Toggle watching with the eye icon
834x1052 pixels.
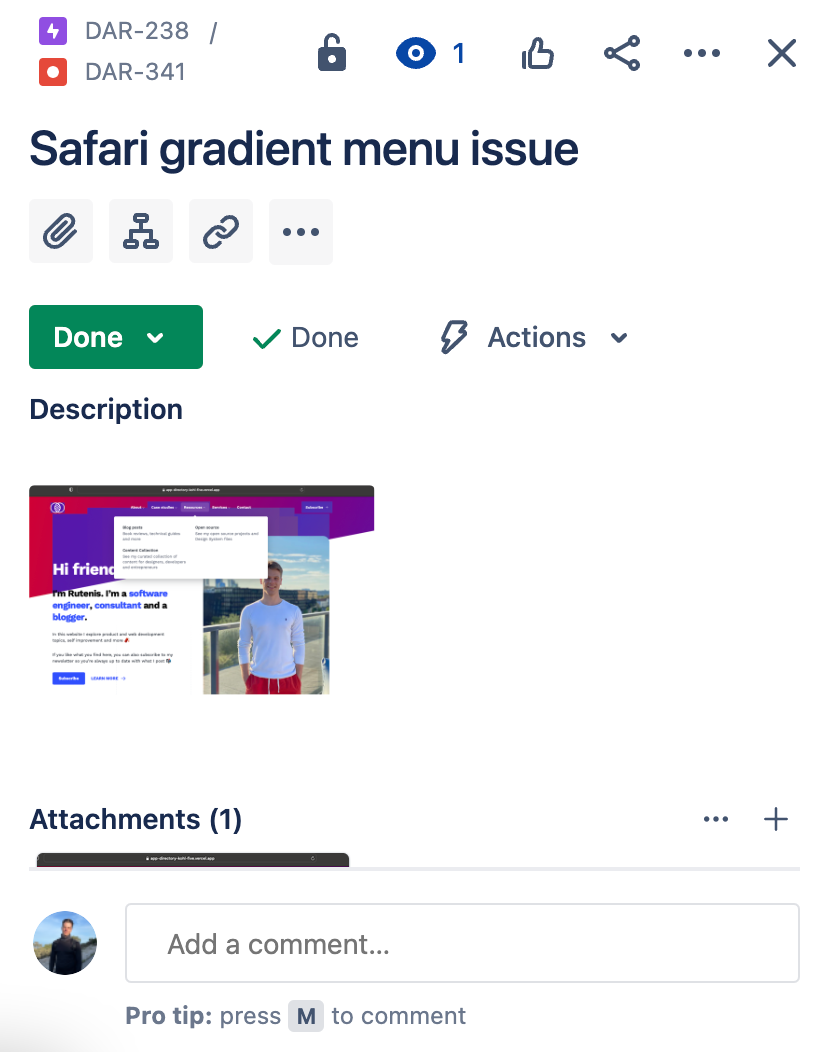[x=418, y=53]
